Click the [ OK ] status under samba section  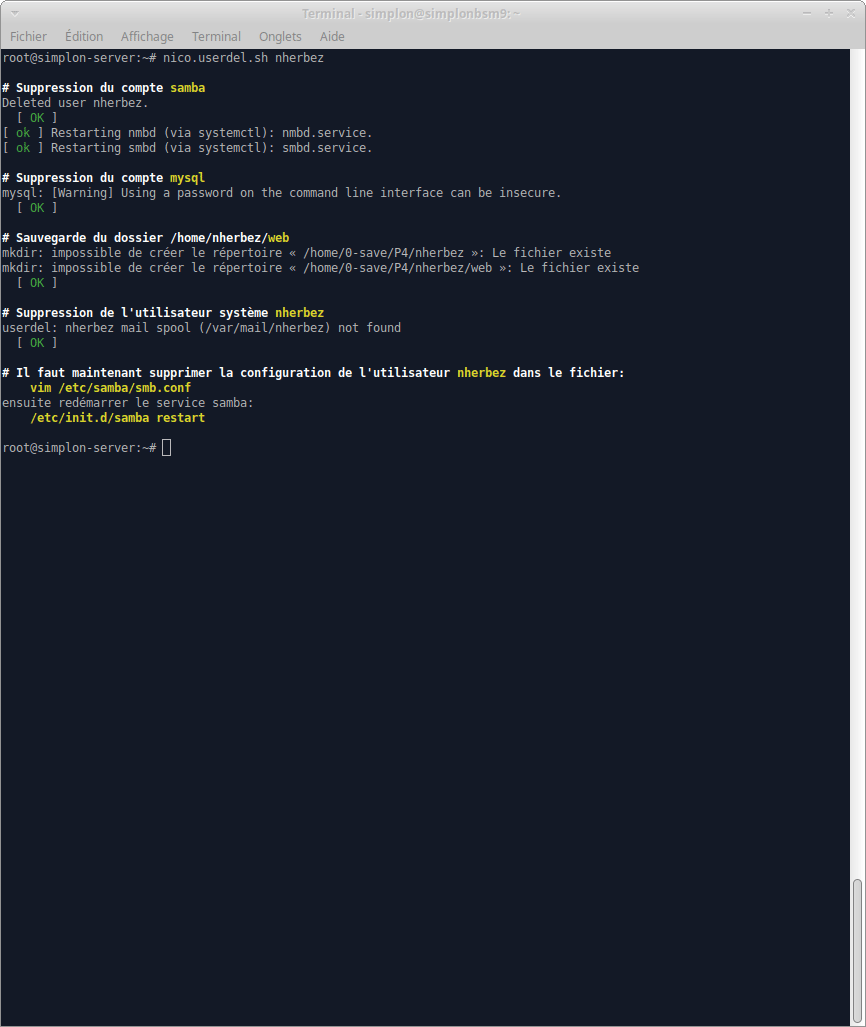pos(37,118)
